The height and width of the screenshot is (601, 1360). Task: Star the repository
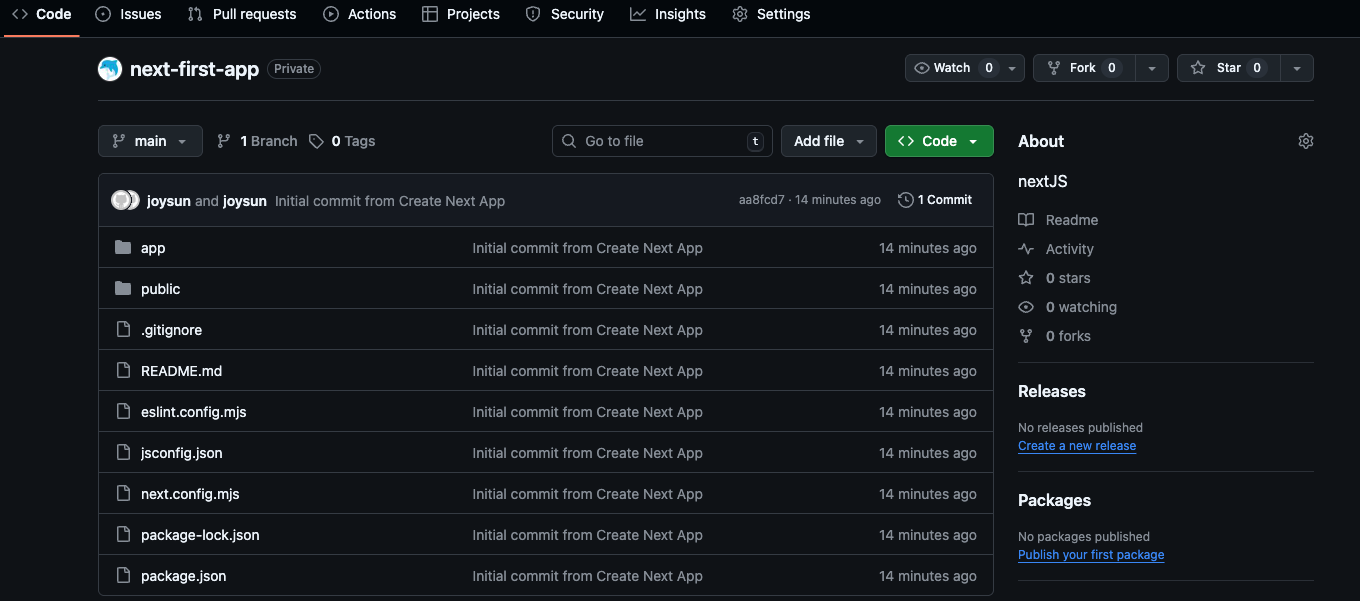[x=1228, y=68]
